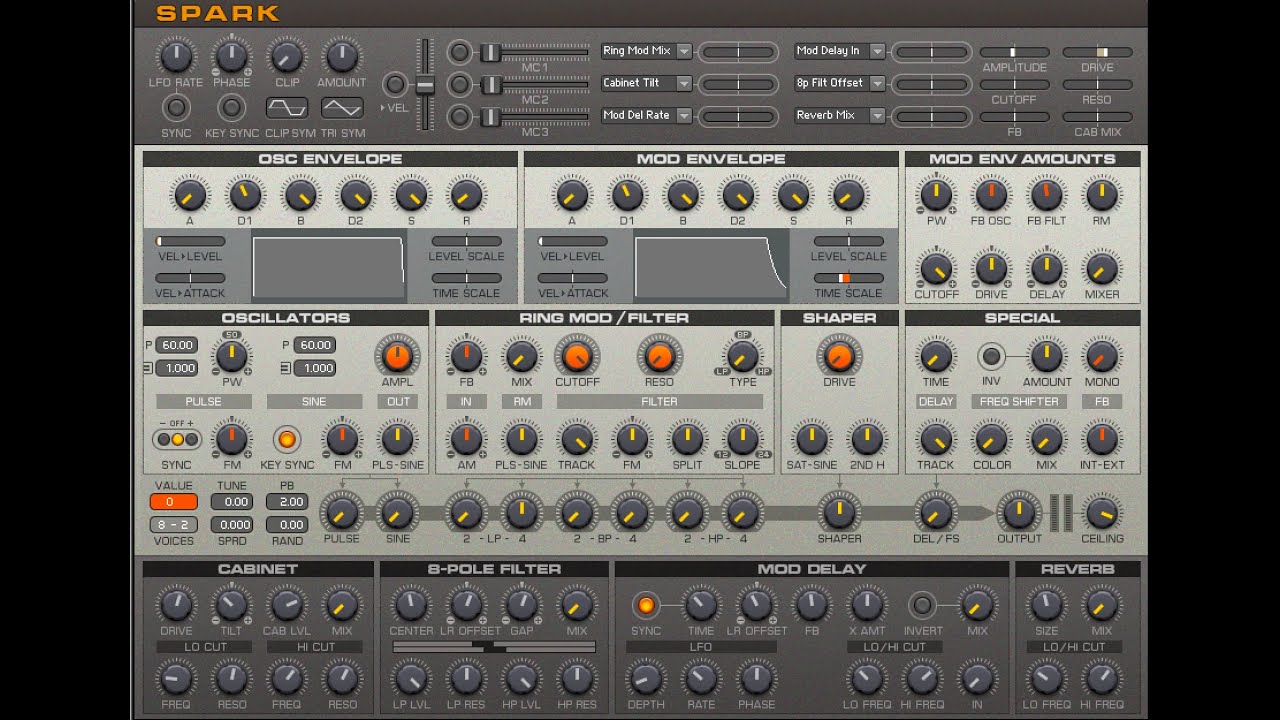The image size is (1280, 720).
Task: Toggle the MC2 round button
Action: [x=459, y=84]
